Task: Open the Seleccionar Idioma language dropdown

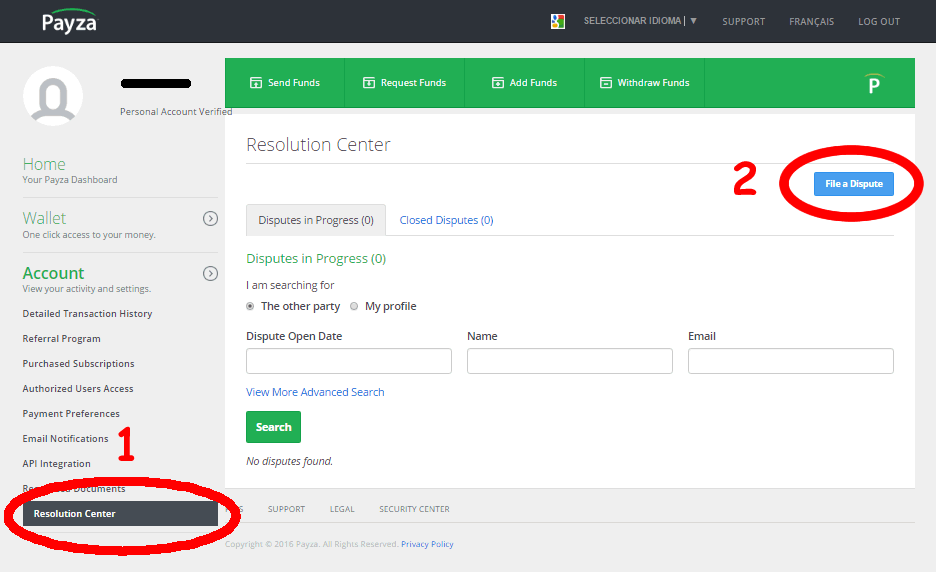Action: [x=640, y=21]
